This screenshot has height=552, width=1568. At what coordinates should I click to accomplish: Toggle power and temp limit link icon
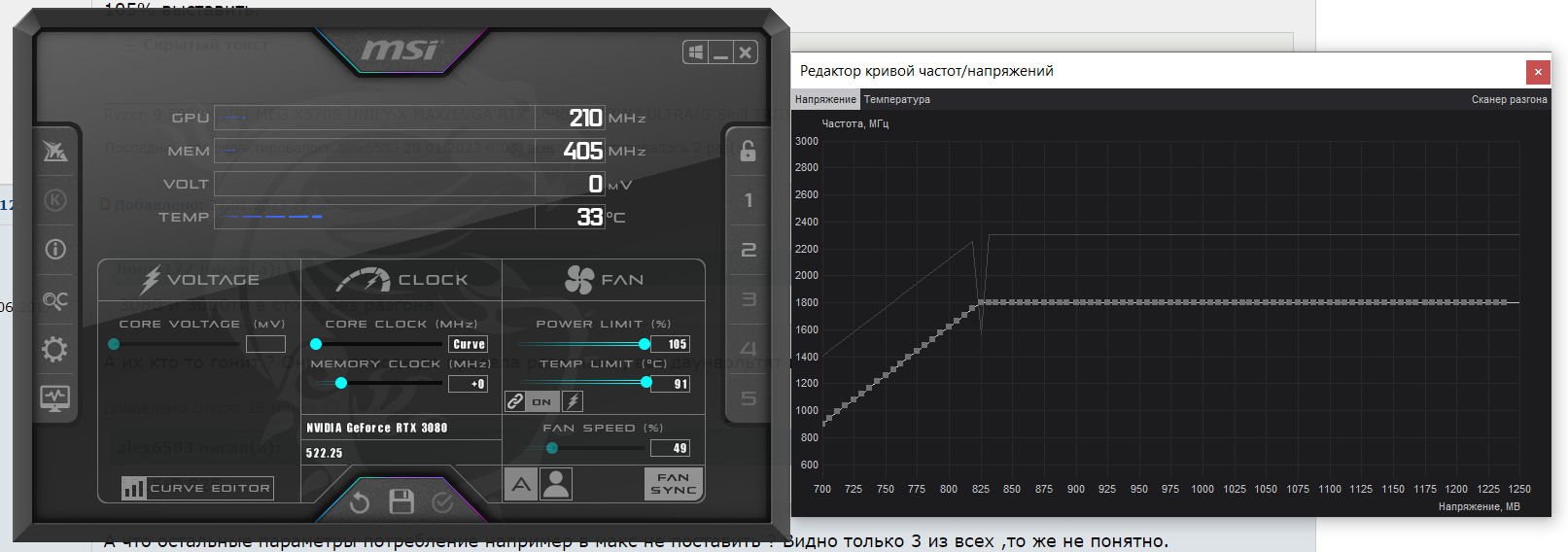(515, 401)
